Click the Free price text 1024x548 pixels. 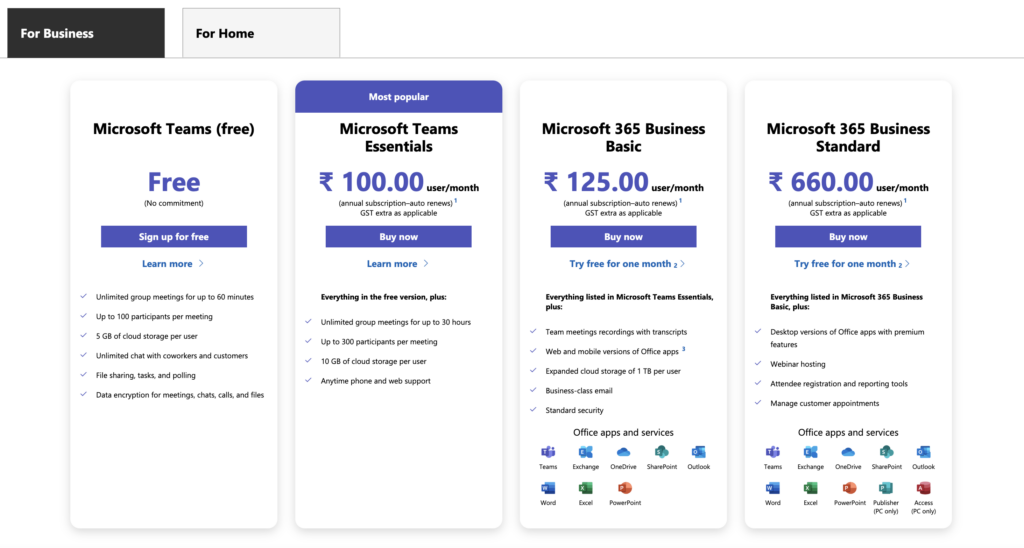click(174, 182)
